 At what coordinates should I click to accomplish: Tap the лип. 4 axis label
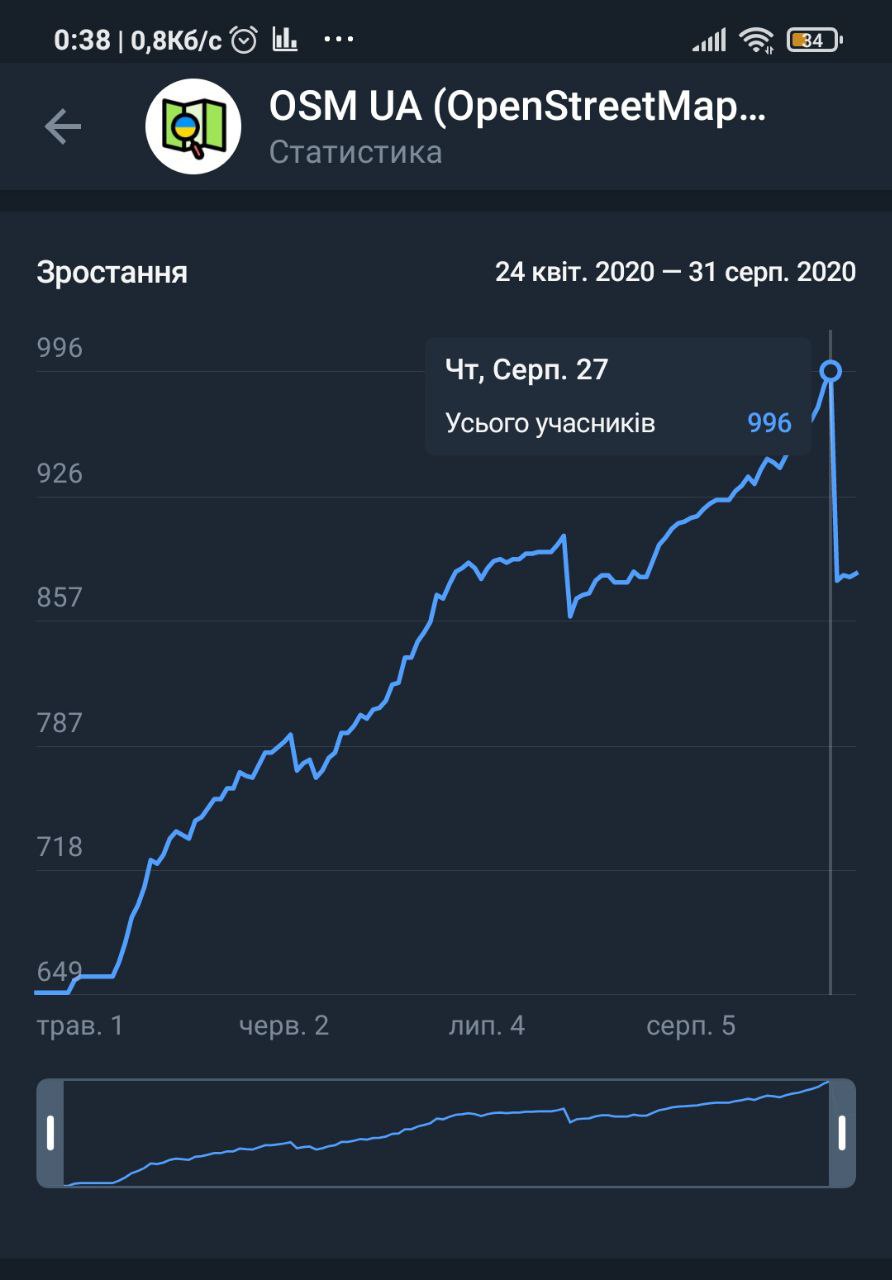point(487,1026)
